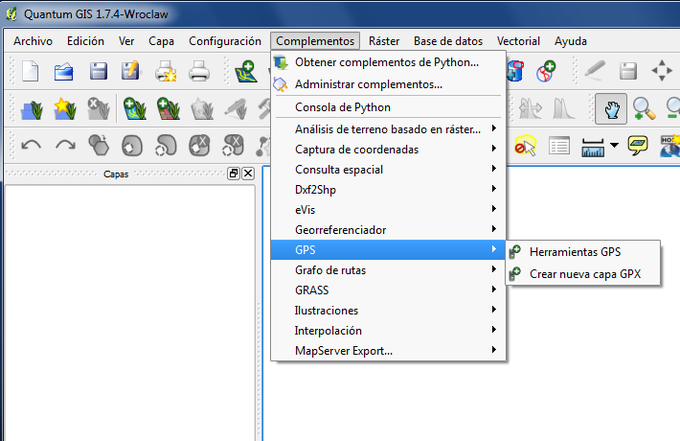Click the Measure ruler tool

pos(593,147)
